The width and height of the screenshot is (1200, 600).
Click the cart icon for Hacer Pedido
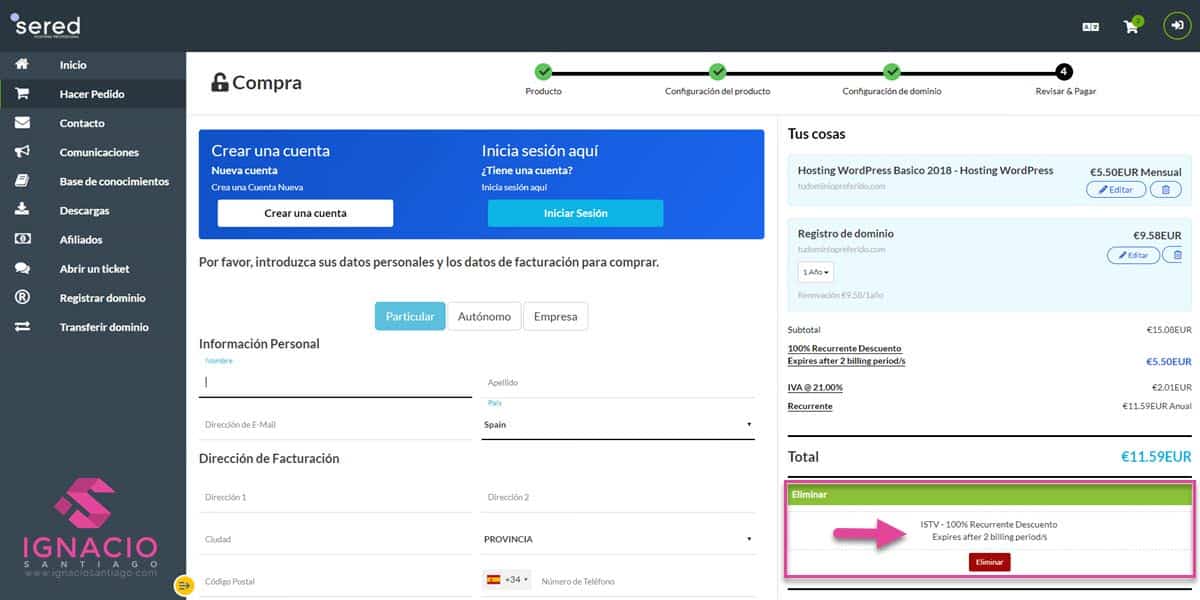(22, 94)
